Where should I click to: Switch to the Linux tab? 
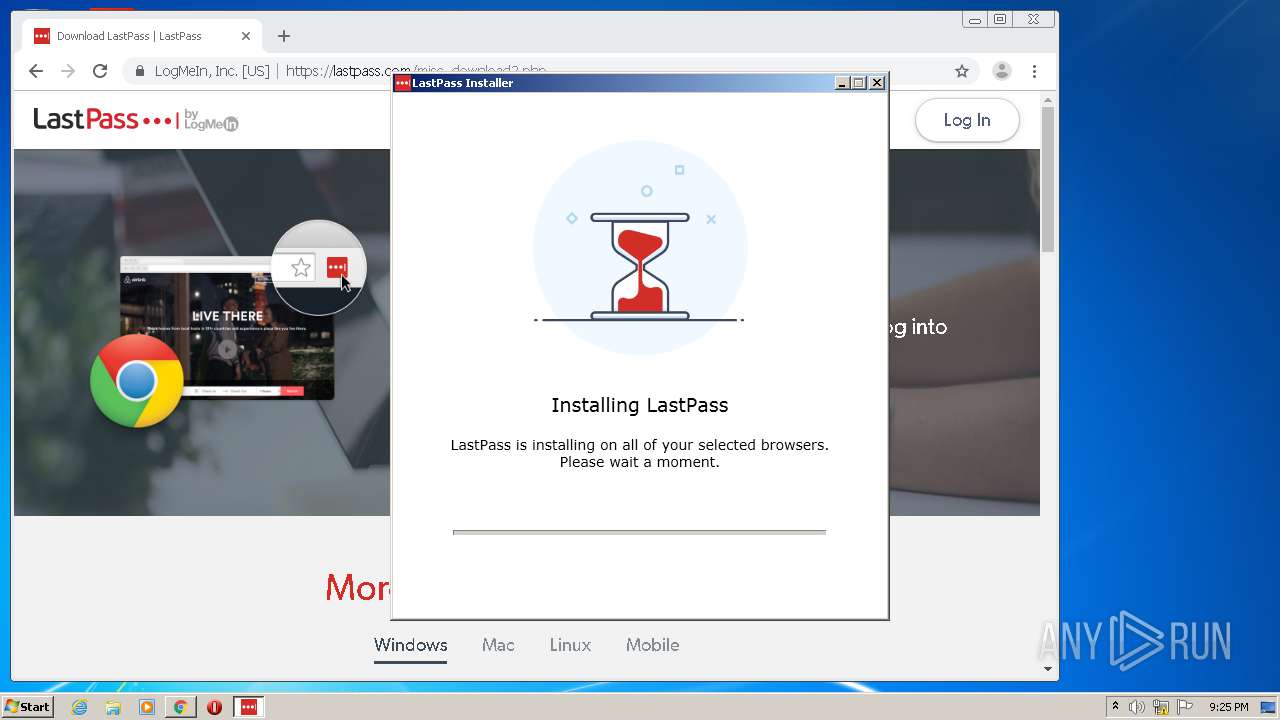point(570,645)
